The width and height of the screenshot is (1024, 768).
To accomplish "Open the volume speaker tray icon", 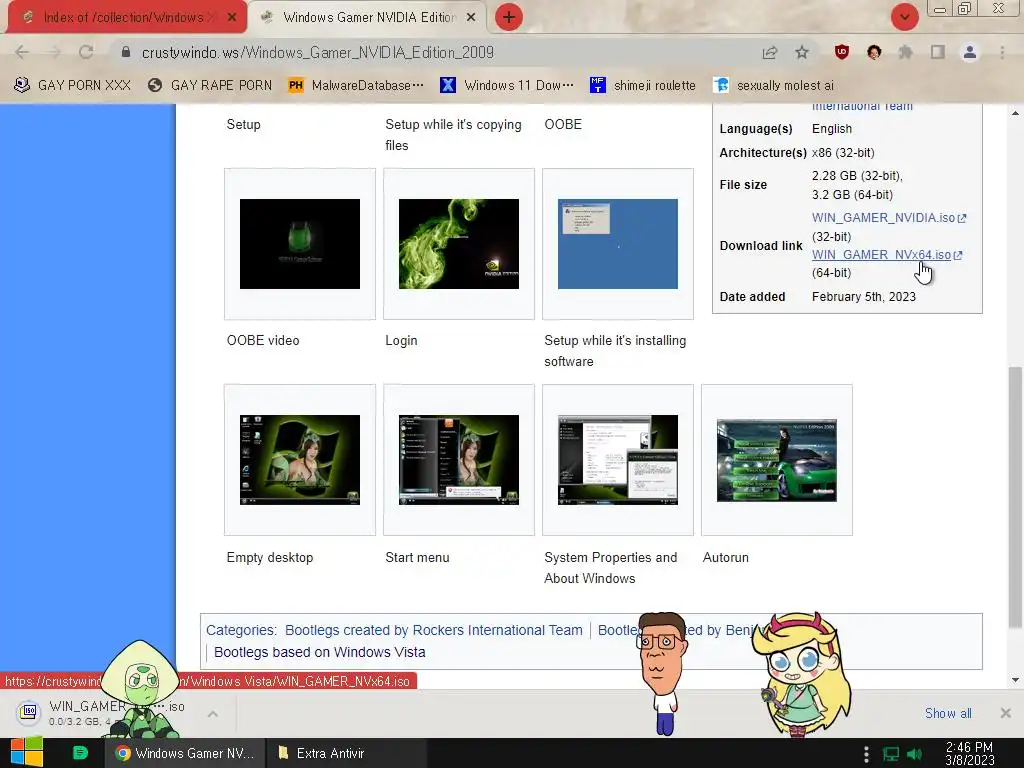I will [x=914, y=754].
